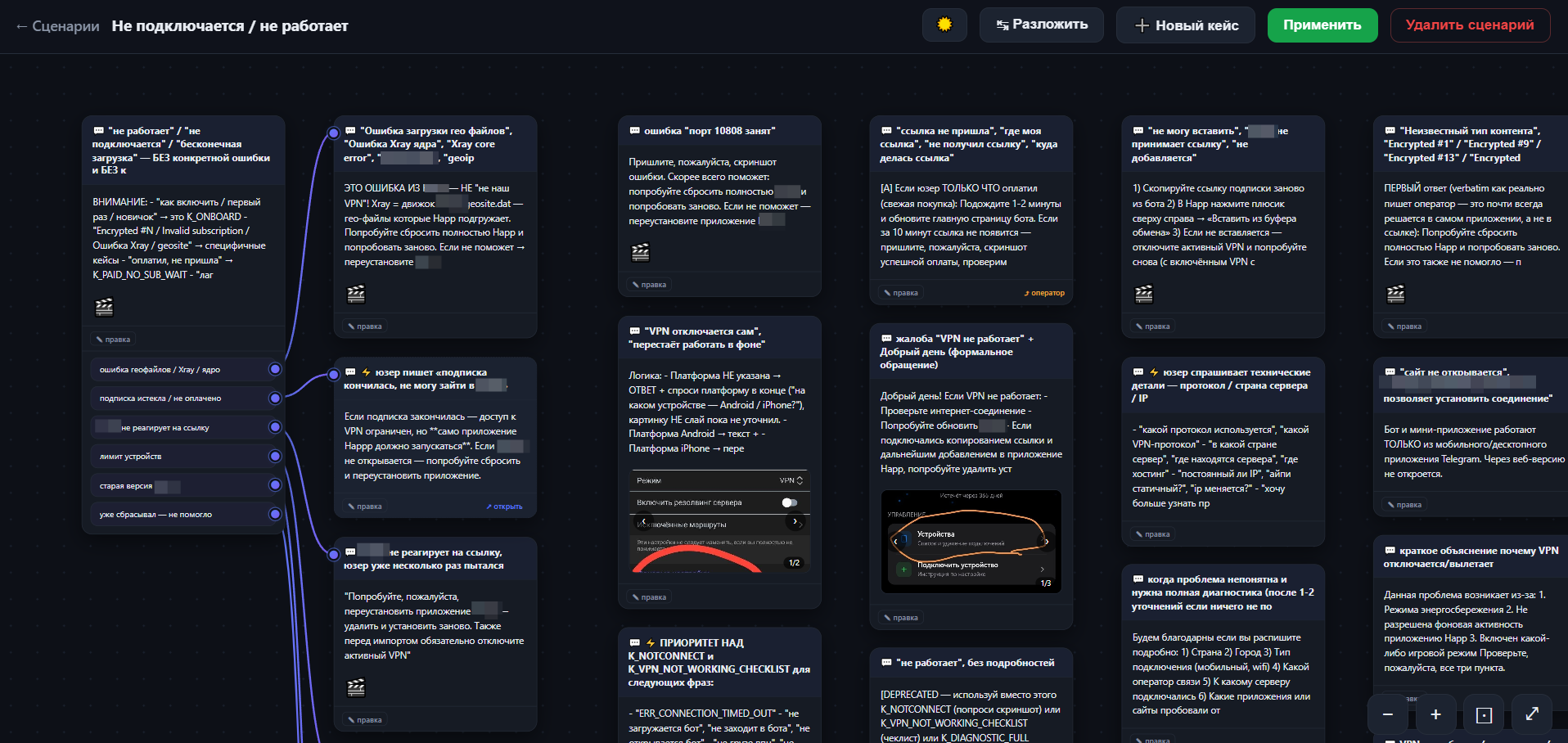Click the input port of "Ошибка загрузки гео файлов" card
Viewport: 1568px width, 743px height.
334,133
